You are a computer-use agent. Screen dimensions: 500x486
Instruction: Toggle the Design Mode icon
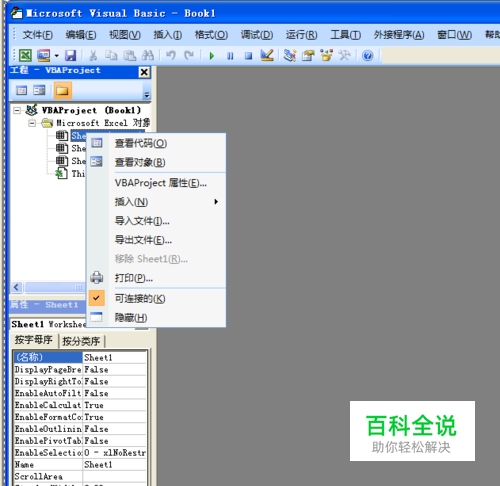(267, 55)
